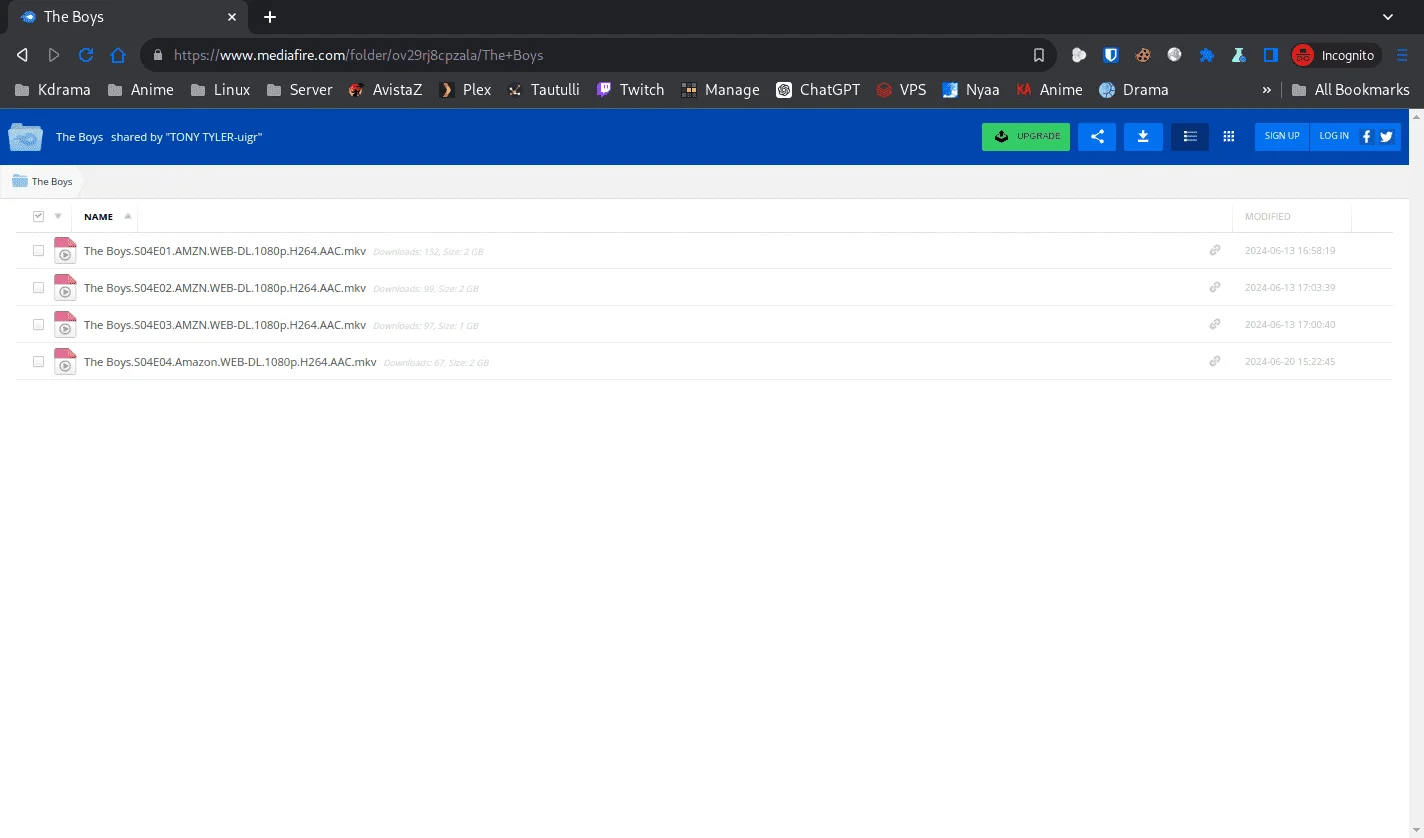Open the Server bookmarks folder

299,90
